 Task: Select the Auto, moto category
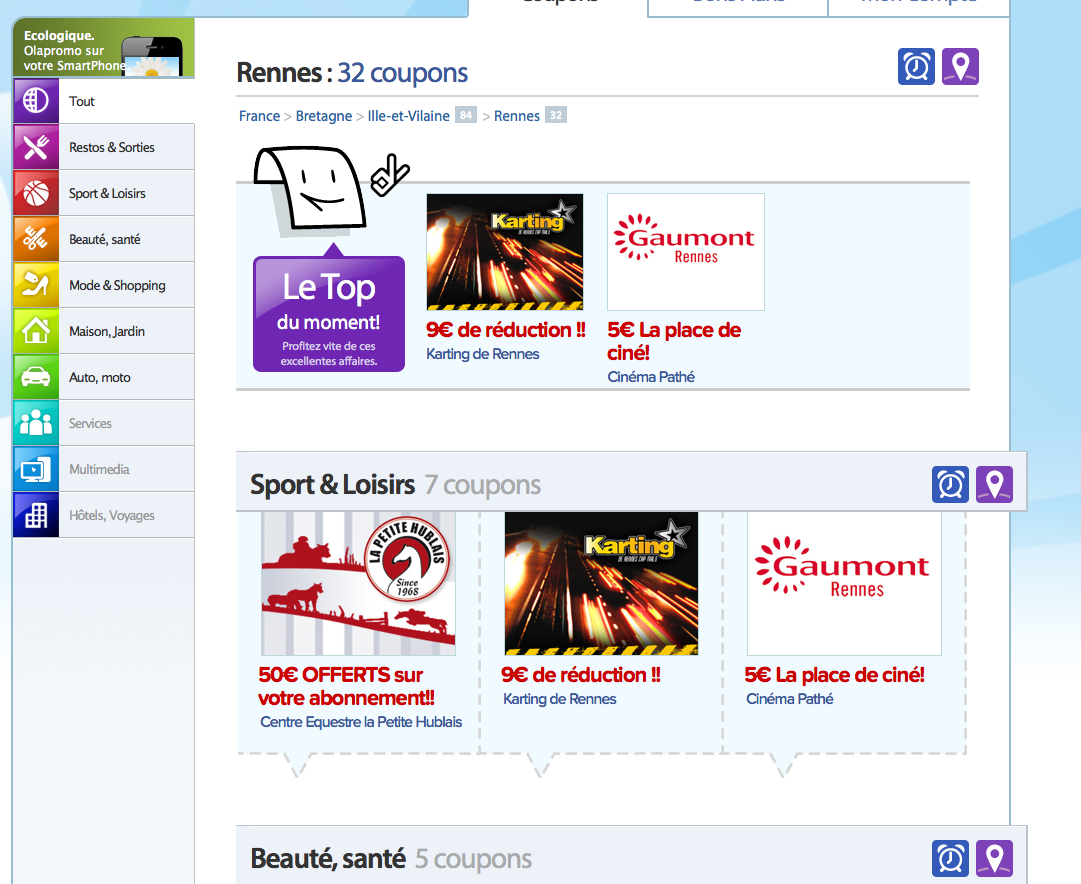point(103,377)
